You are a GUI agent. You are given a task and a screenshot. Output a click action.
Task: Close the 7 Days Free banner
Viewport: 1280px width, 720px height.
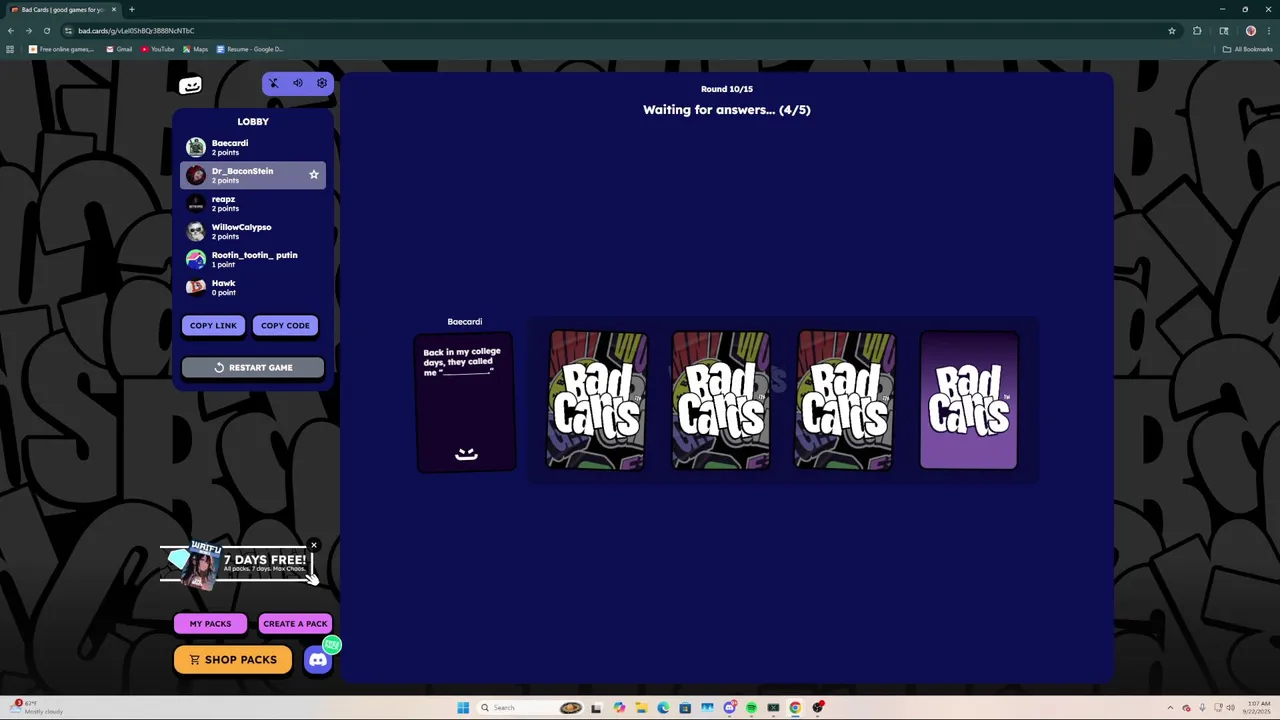point(314,546)
